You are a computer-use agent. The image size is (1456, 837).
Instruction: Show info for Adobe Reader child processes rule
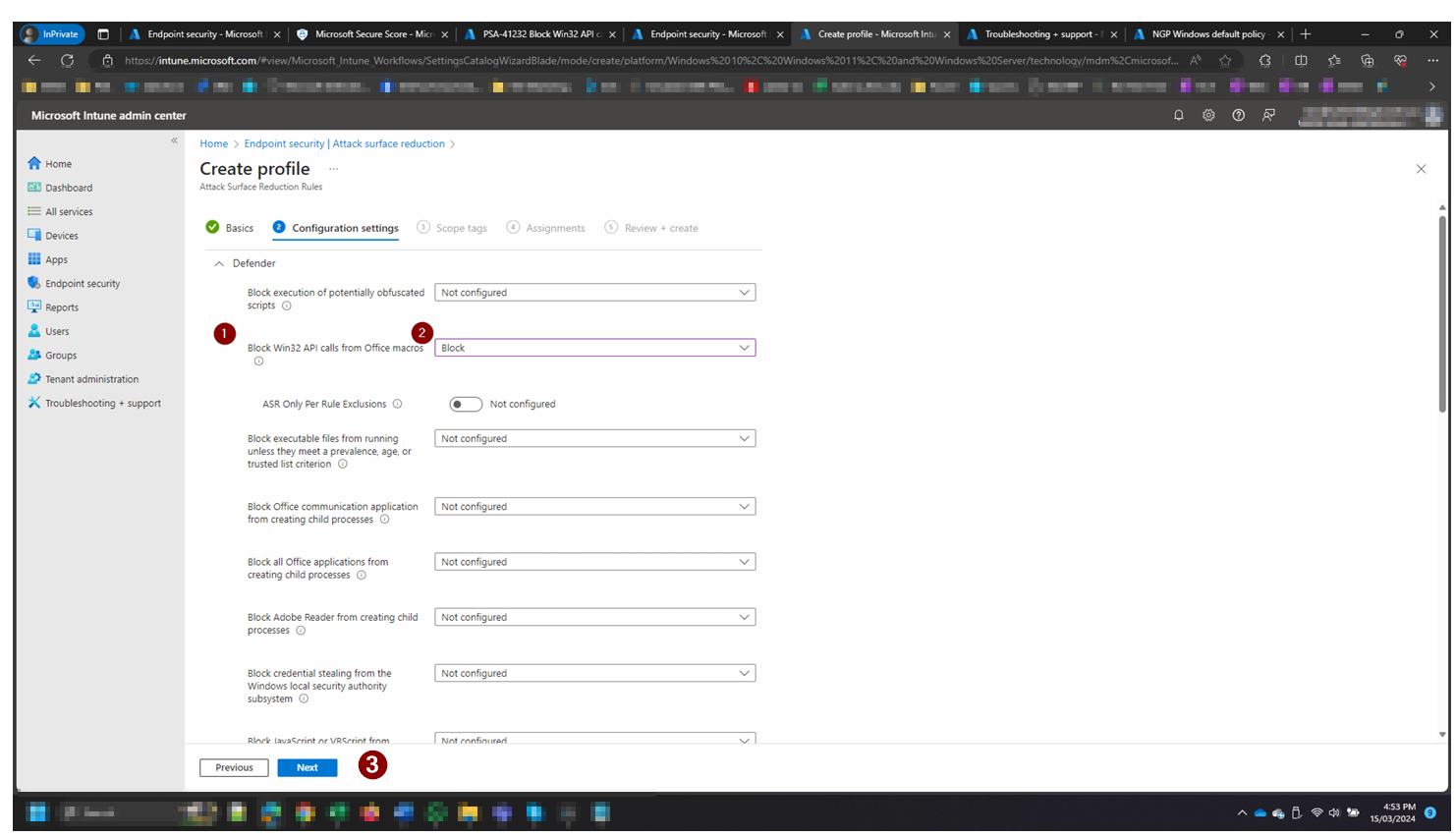coord(301,631)
